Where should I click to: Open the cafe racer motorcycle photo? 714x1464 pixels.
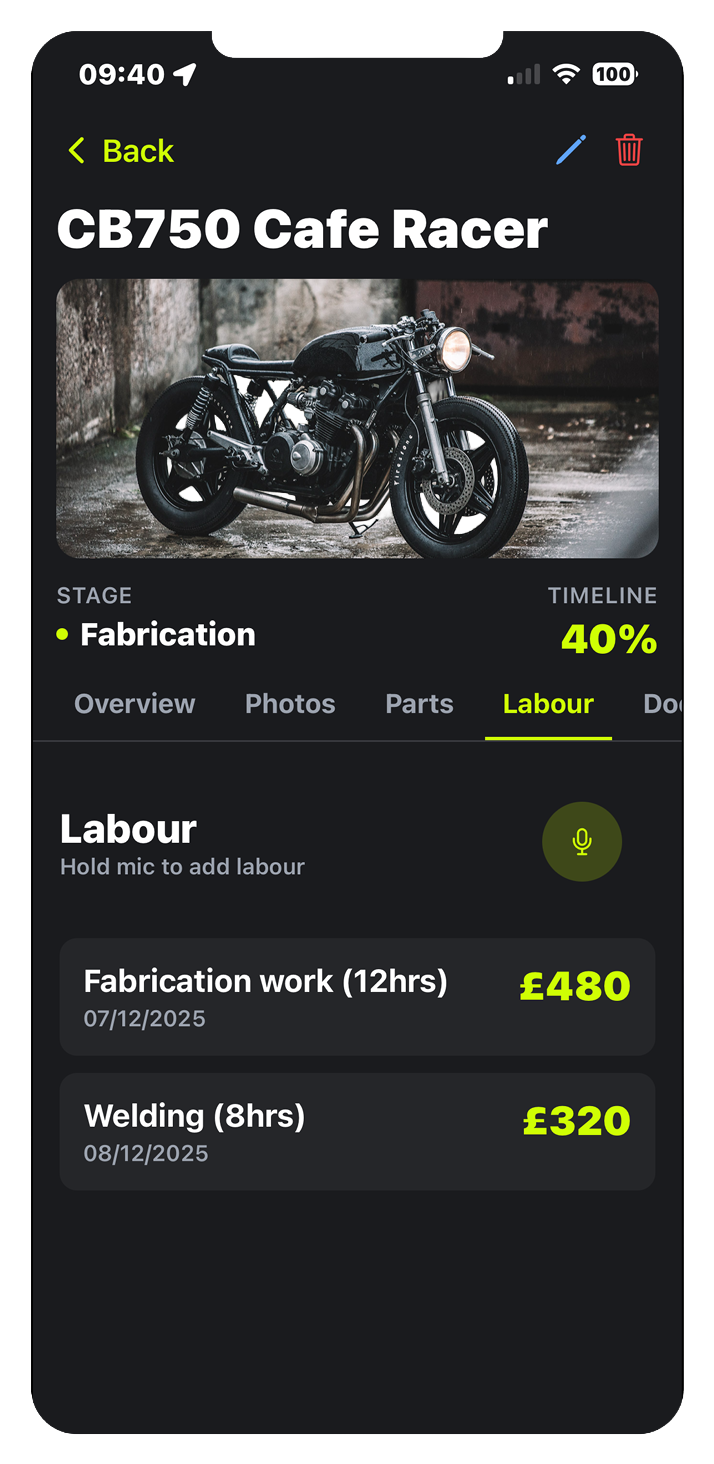[357, 418]
